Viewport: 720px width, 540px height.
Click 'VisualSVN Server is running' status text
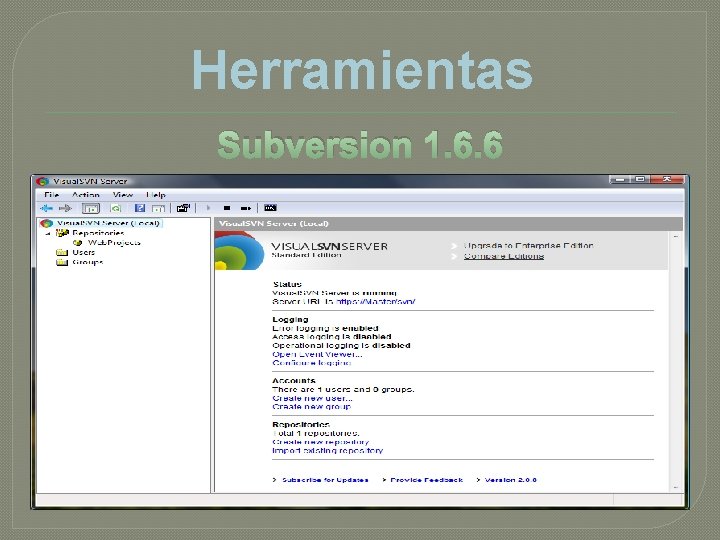click(x=334, y=293)
